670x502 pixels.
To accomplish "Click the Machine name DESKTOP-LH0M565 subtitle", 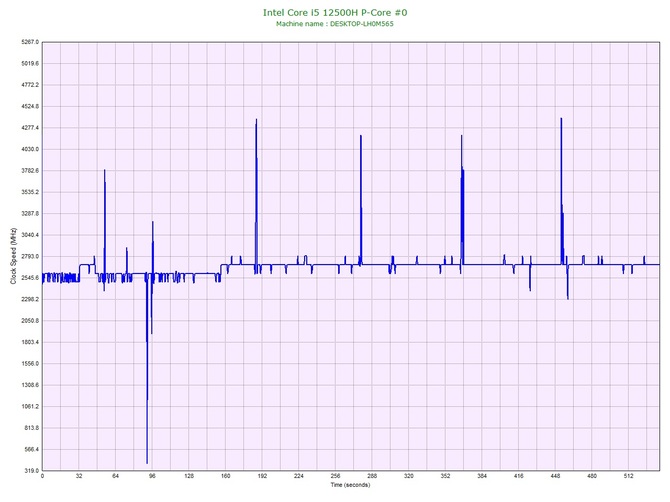I will (335, 24).
